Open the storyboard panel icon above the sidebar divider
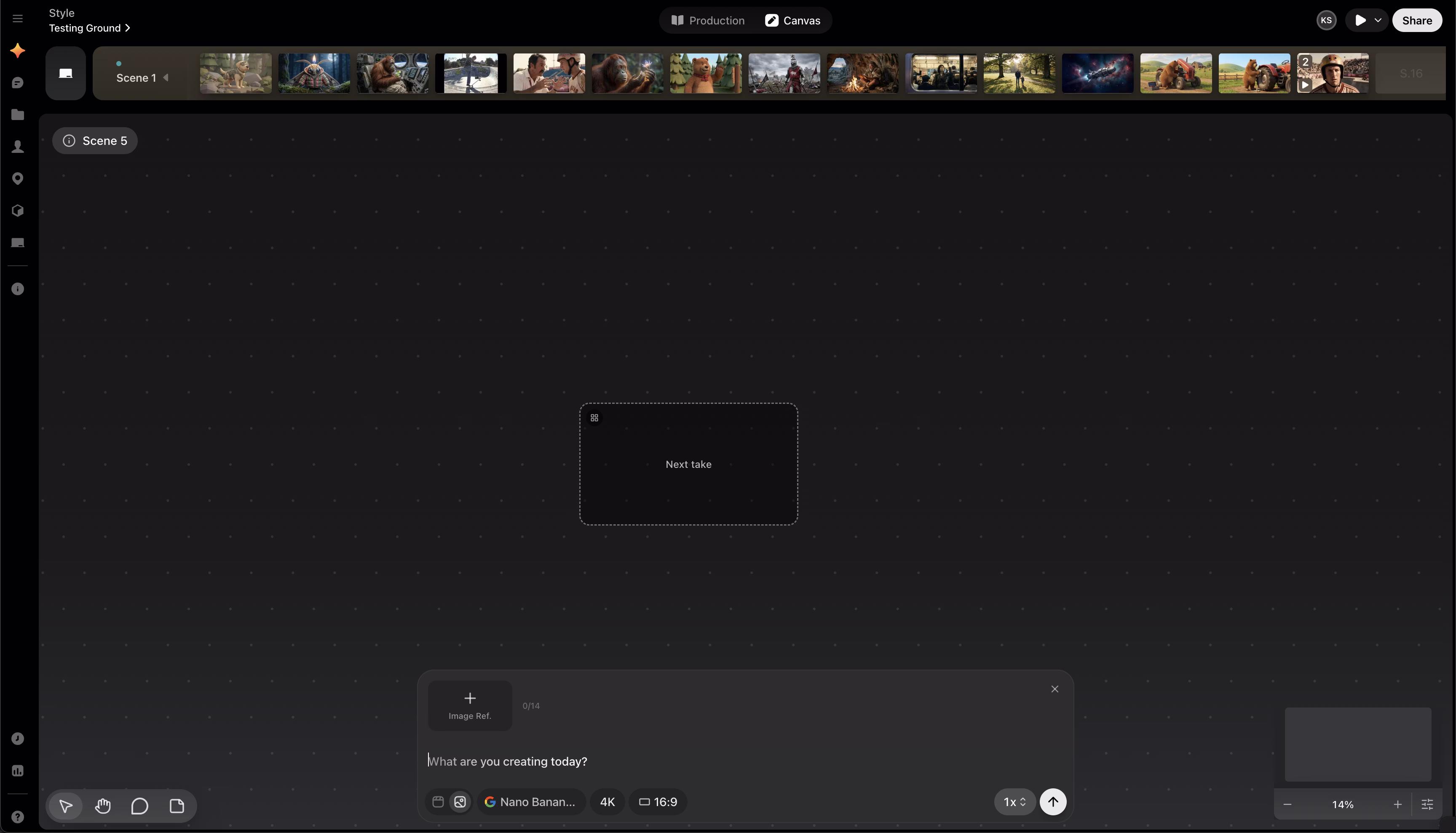This screenshot has width=1456, height=833. click(18, 243)
